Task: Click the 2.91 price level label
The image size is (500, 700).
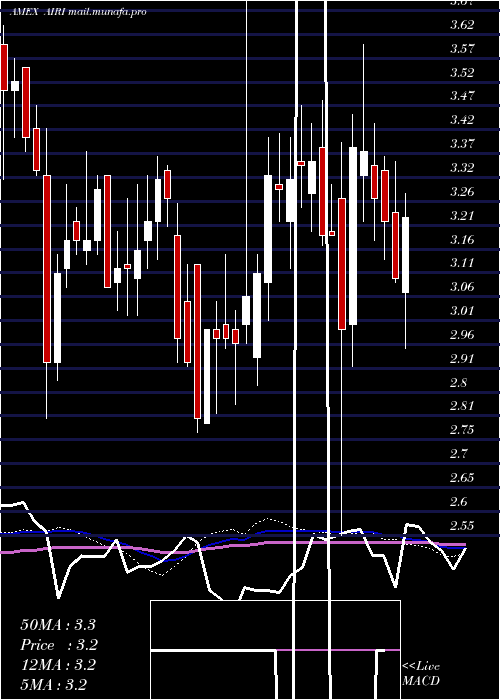Action: 462,358
